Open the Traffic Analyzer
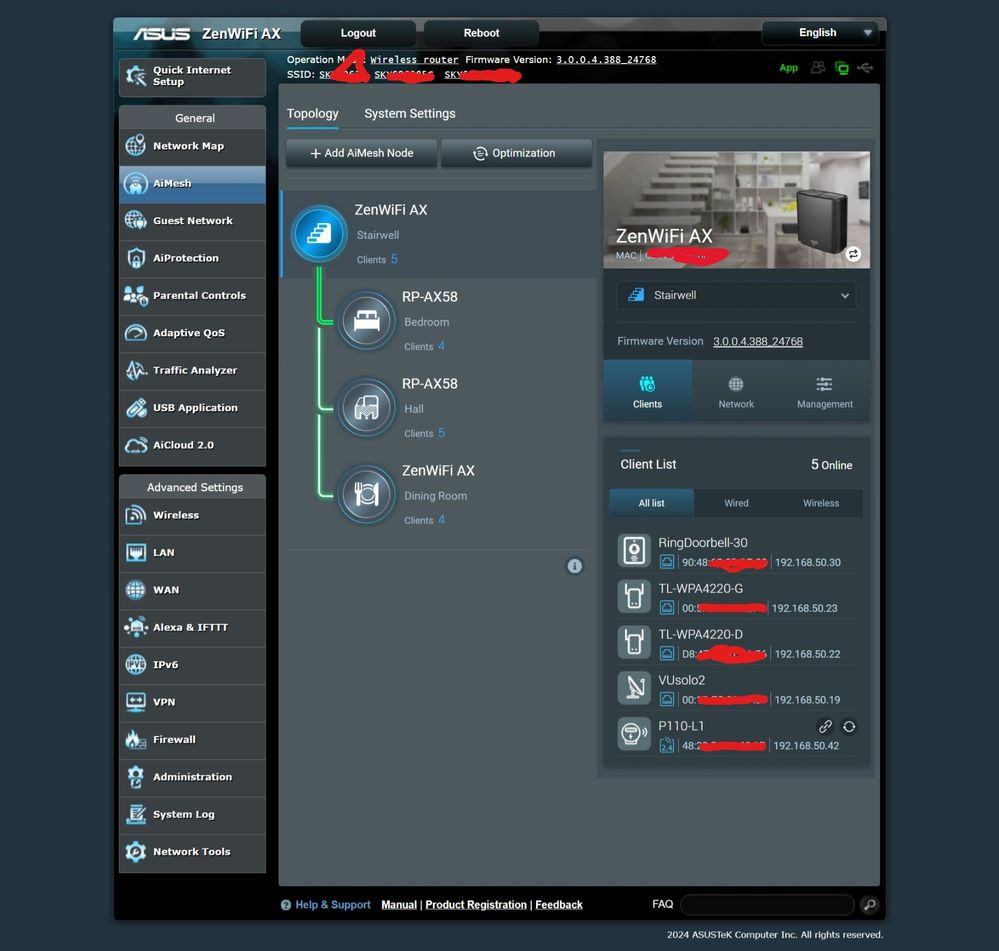The width and height of the screenshot is (999, 951). (x=191, y=371)
